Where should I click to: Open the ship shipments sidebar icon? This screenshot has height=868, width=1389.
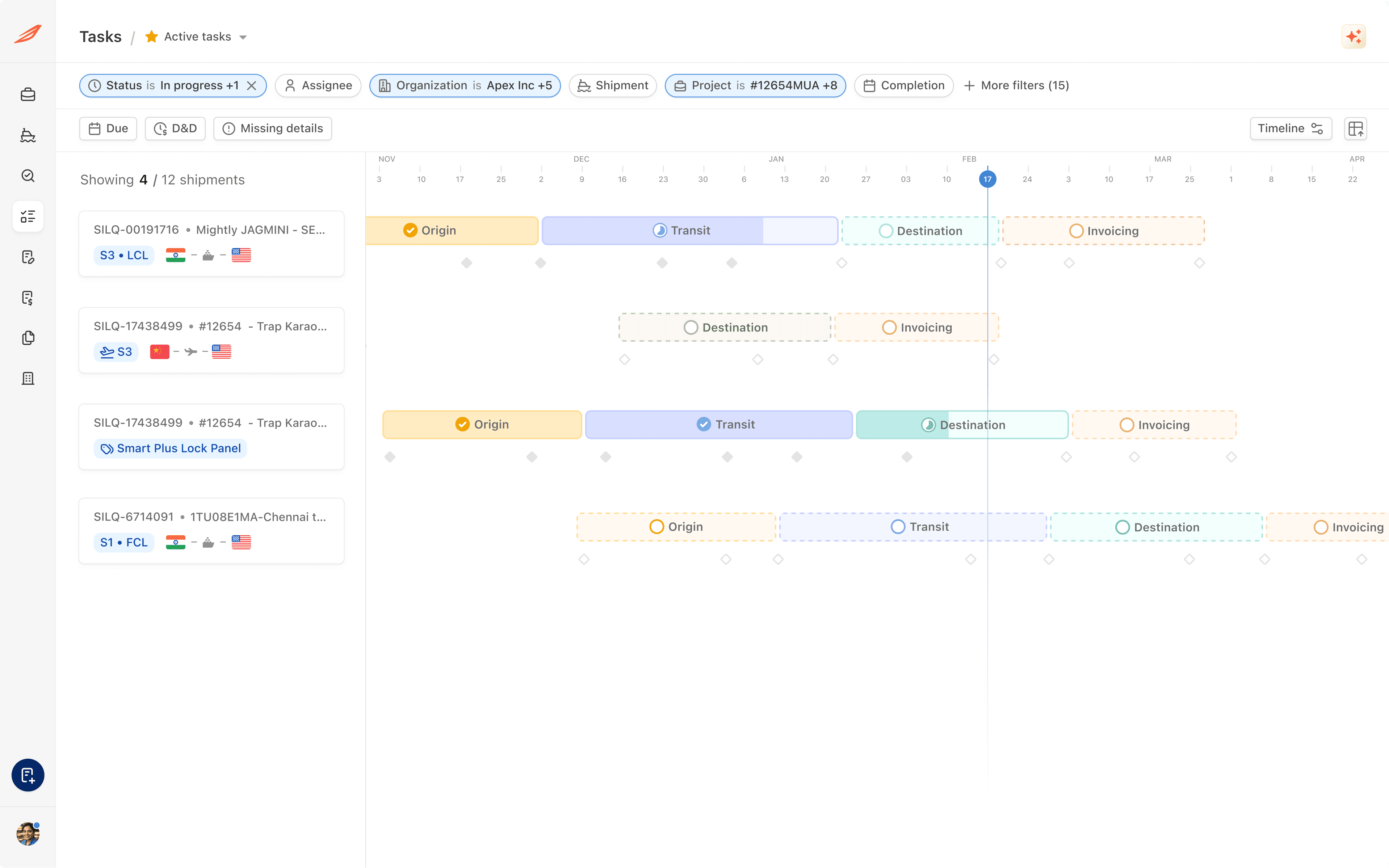(x=28, y=135)
